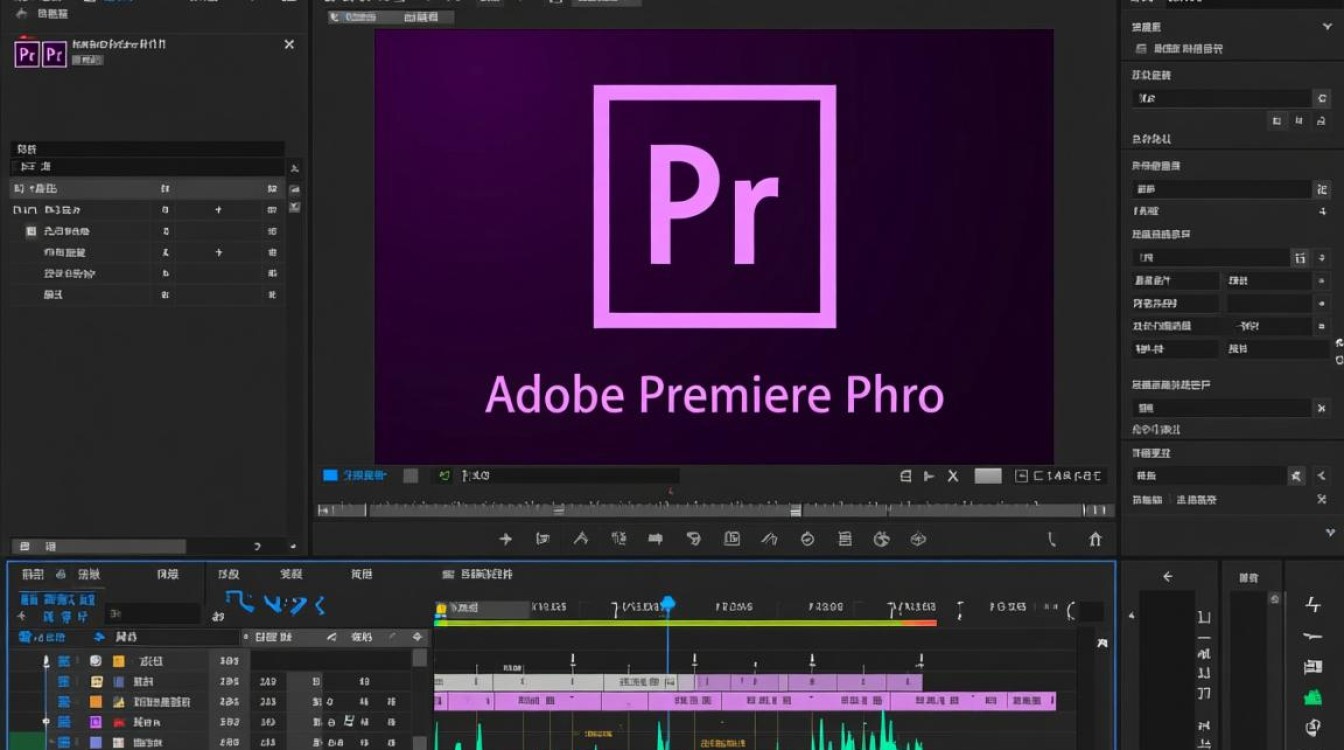Click the light gray rectangle swatch under preview

(x=988, y=476)
